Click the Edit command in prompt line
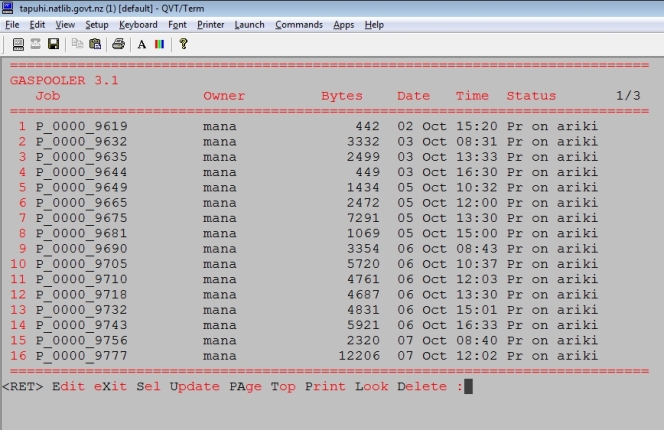Viewport: 664px width, 430px height. tap(68, 386)
